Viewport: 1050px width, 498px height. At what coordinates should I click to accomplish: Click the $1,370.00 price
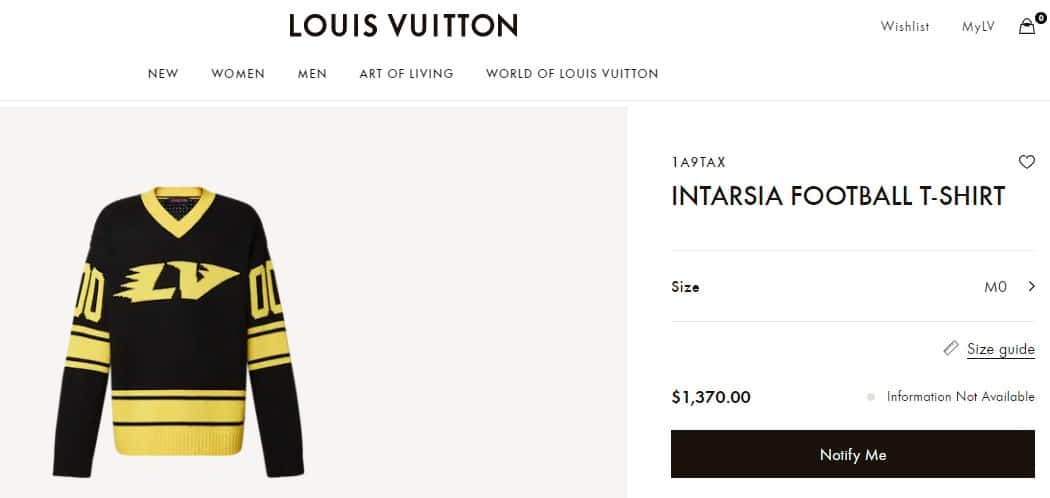(710, 397)
